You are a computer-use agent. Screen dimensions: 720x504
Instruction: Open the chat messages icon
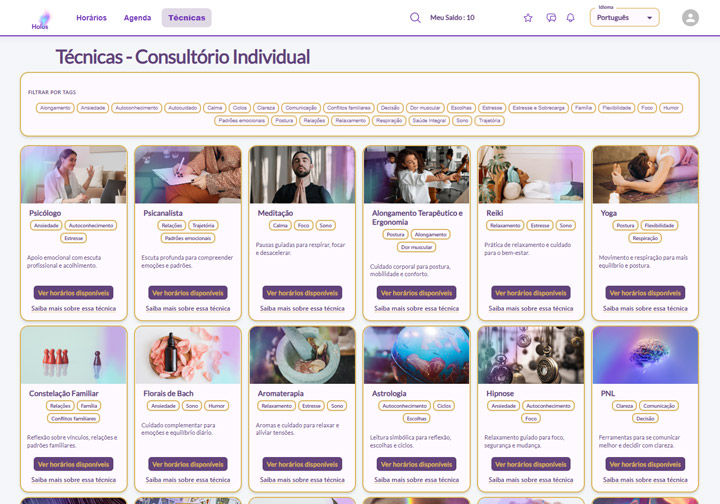pyautogui.click(x=551, y=18)
